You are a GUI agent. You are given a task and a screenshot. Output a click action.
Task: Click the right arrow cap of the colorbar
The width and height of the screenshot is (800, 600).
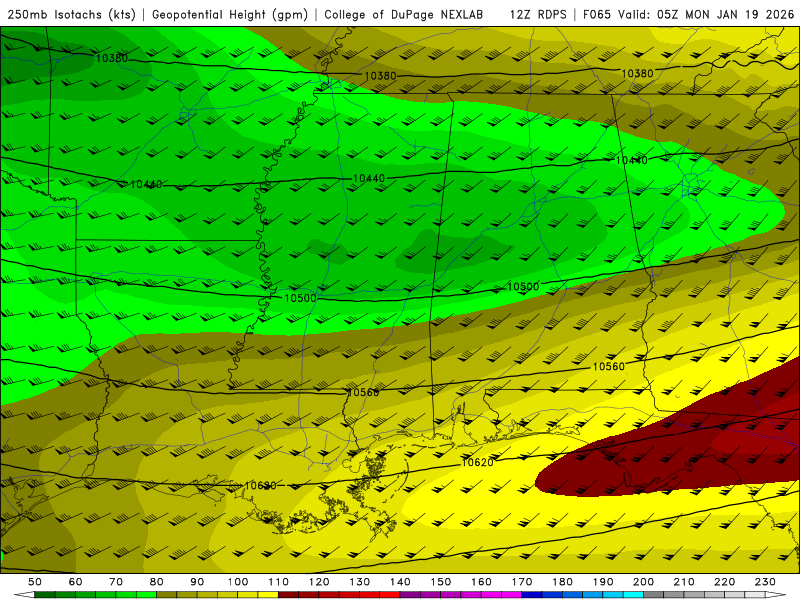coord(776,595)
